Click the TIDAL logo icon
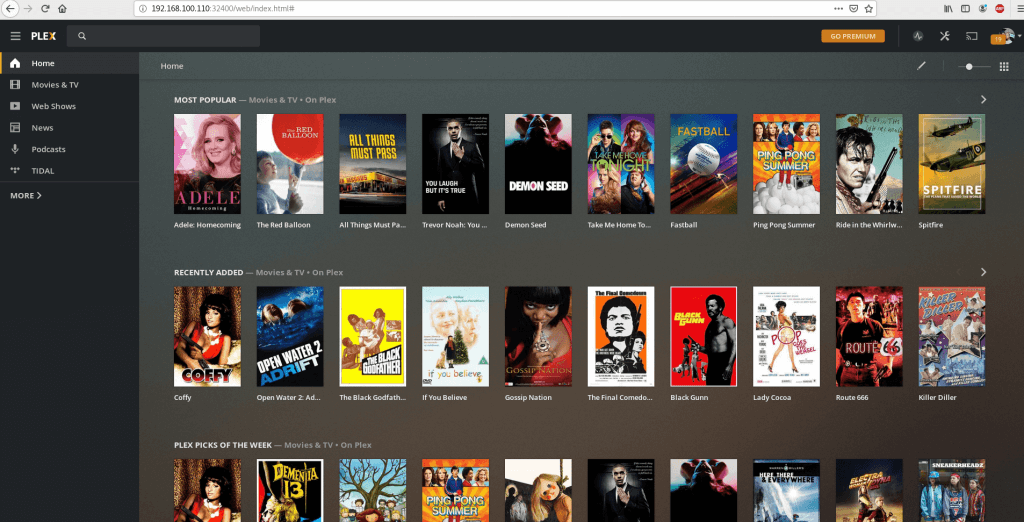This screenshot has width=1024, height=522. click(x=15, y=171)
